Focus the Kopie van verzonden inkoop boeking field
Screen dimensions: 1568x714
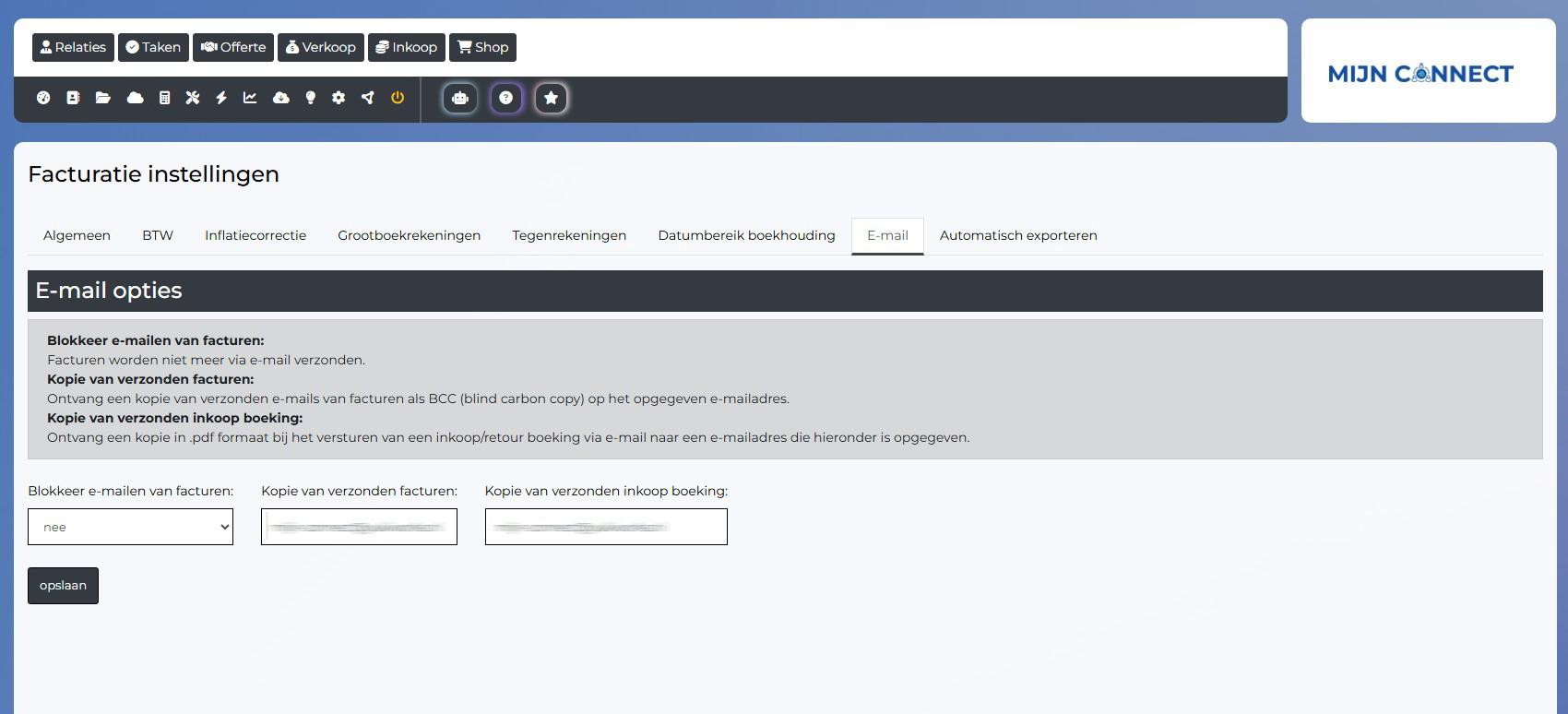click(x=606, y=527)
